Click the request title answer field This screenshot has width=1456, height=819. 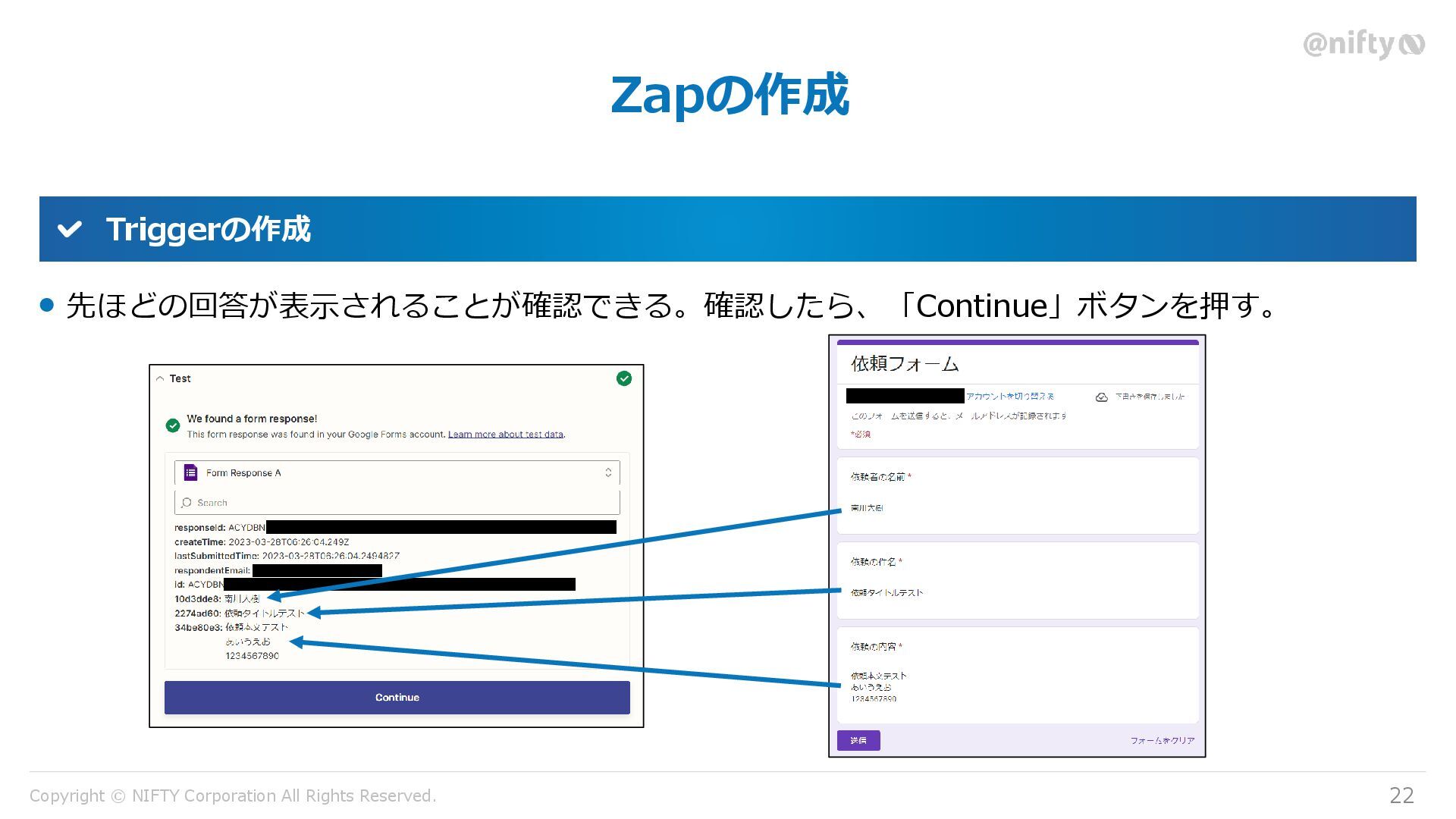(x=886, y=592)
